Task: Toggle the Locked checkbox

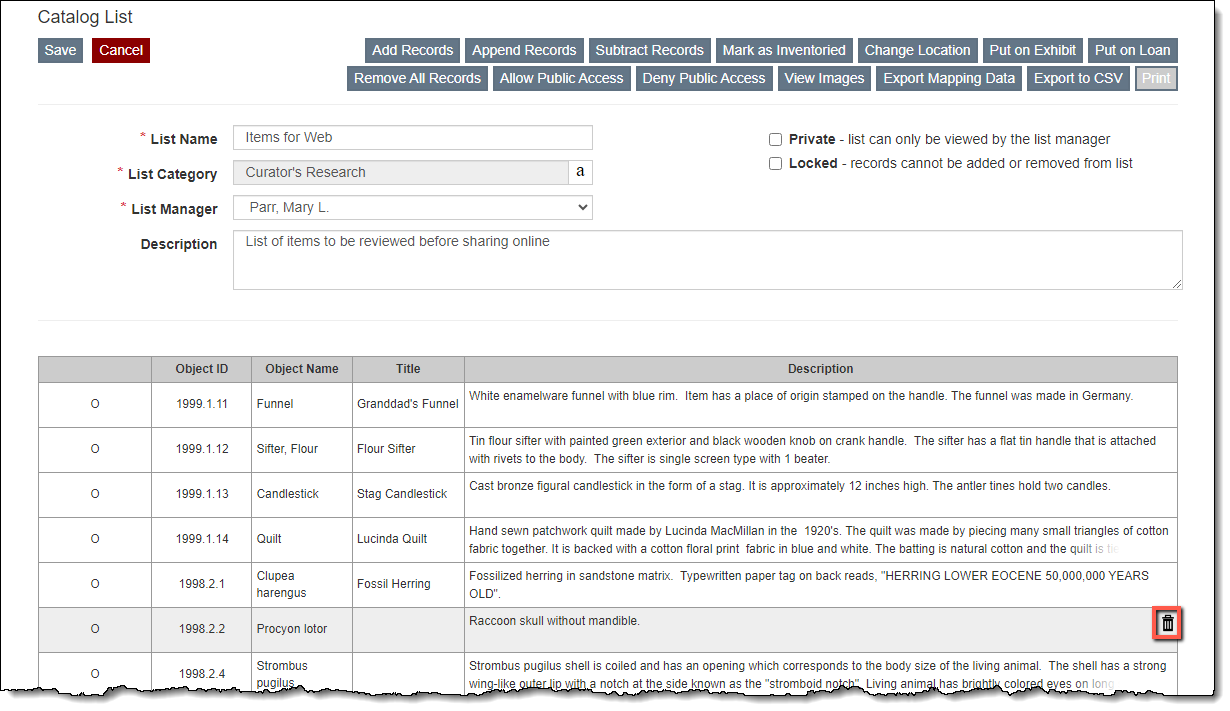Action: coord(775,164)
